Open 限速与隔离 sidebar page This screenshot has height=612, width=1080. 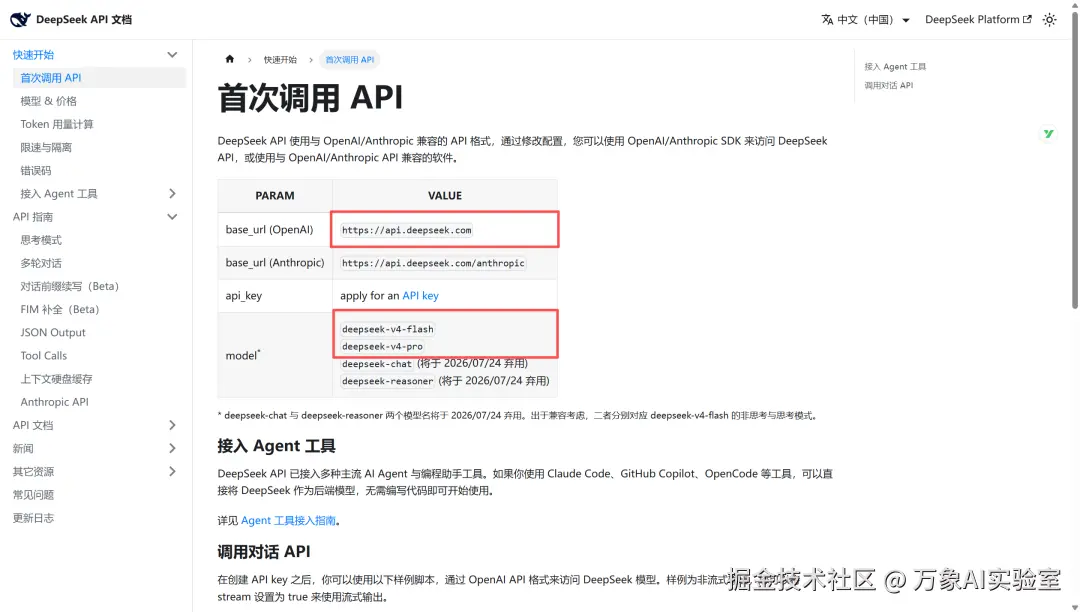pos(45,147)
